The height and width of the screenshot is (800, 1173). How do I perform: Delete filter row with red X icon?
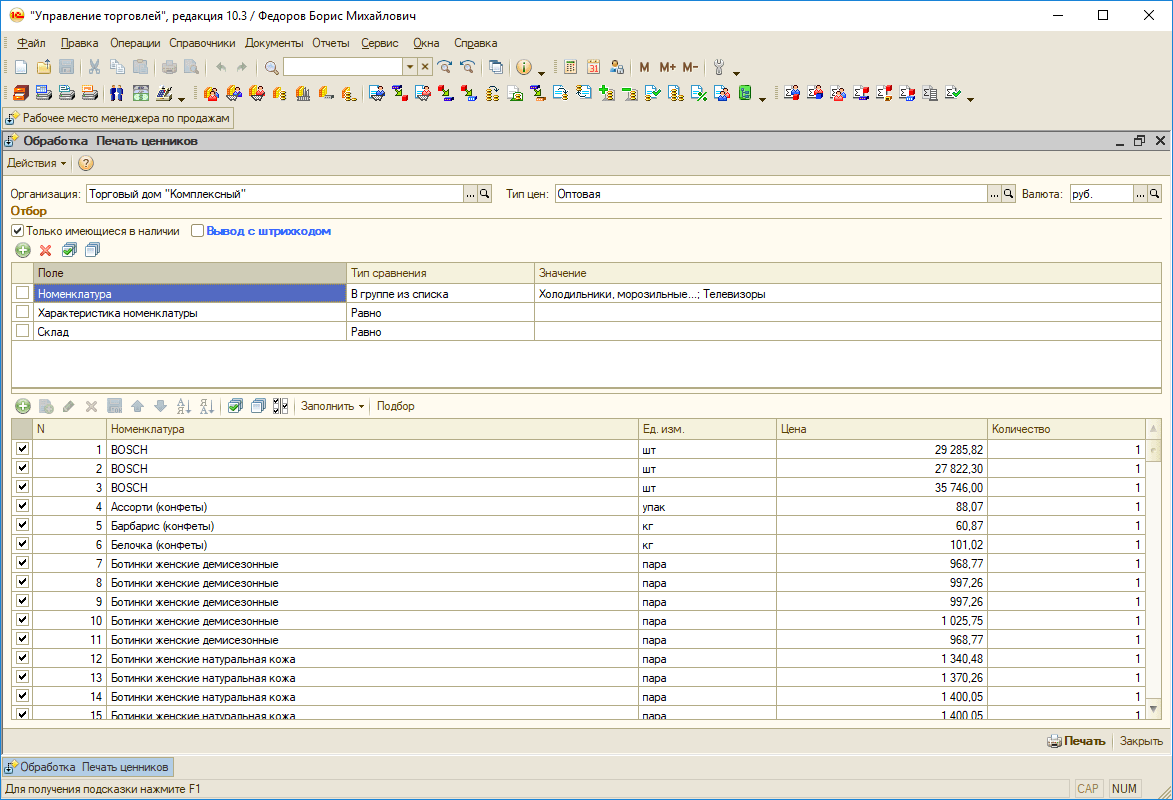(x=45, y=250)
